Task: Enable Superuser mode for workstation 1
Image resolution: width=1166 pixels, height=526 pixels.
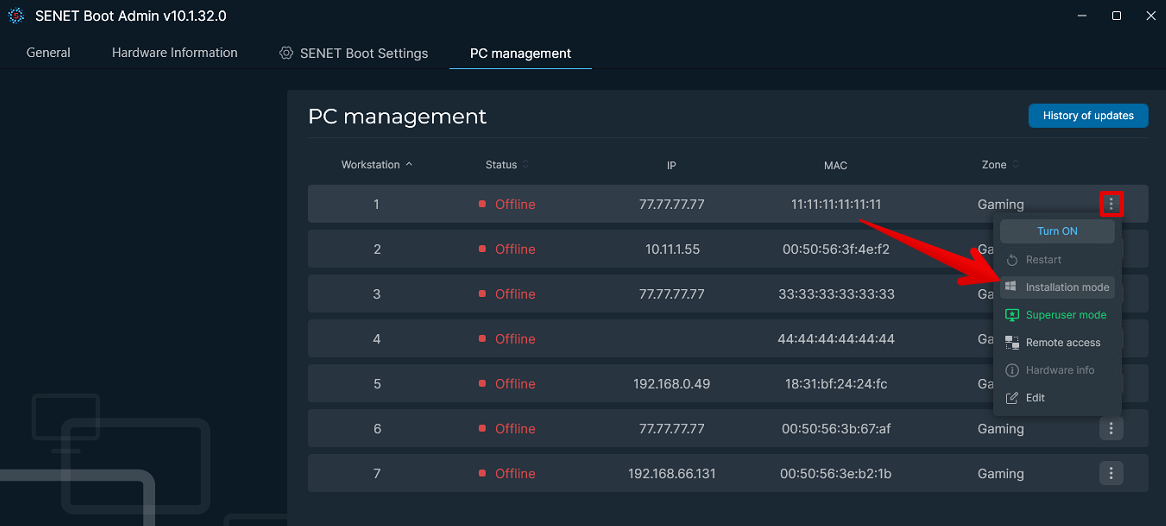Action: pos(1065,315)
